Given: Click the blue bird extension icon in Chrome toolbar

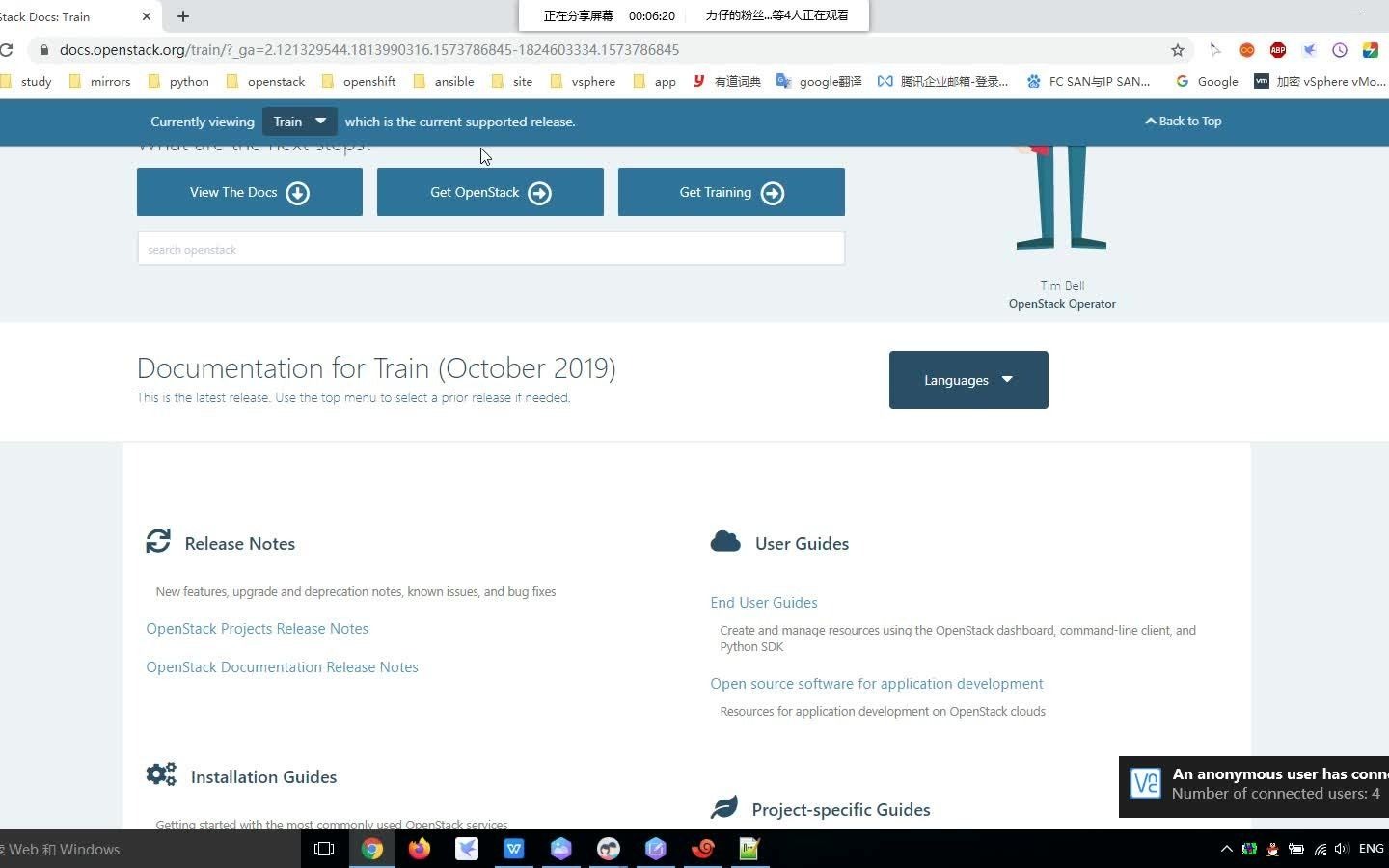Looking at the screenshot, I should pyautogui.click(x=1308, y=50).
